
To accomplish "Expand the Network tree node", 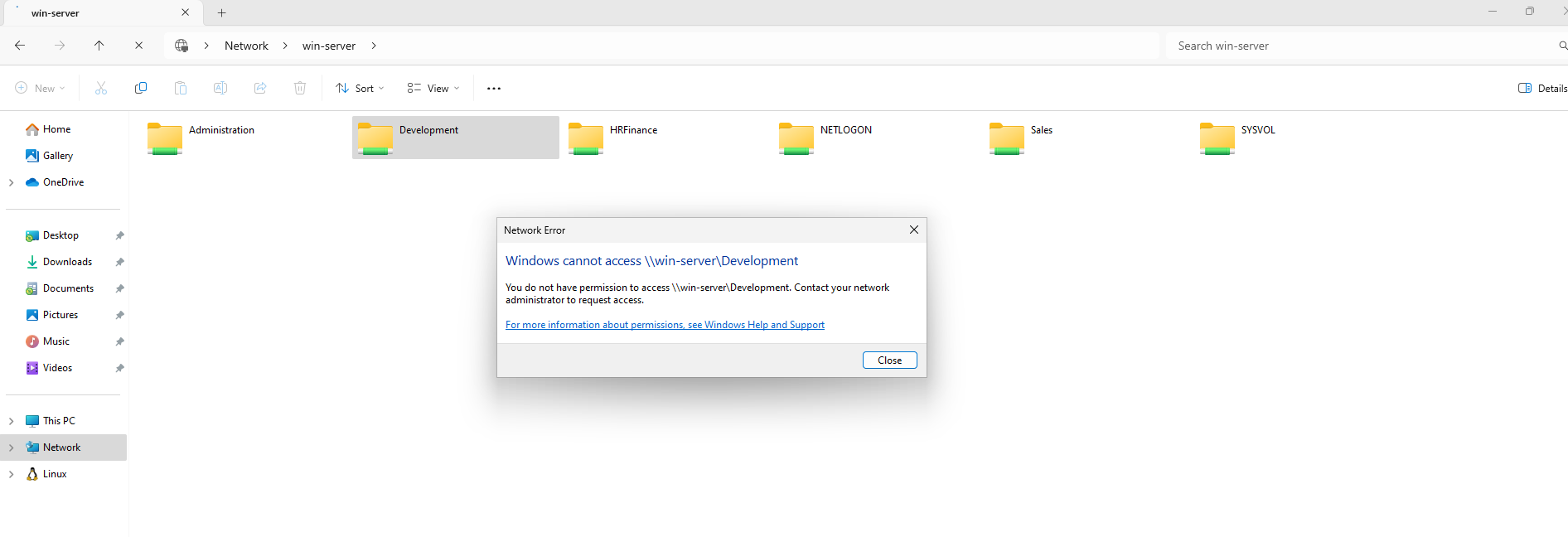I will (x=11, y=447).
